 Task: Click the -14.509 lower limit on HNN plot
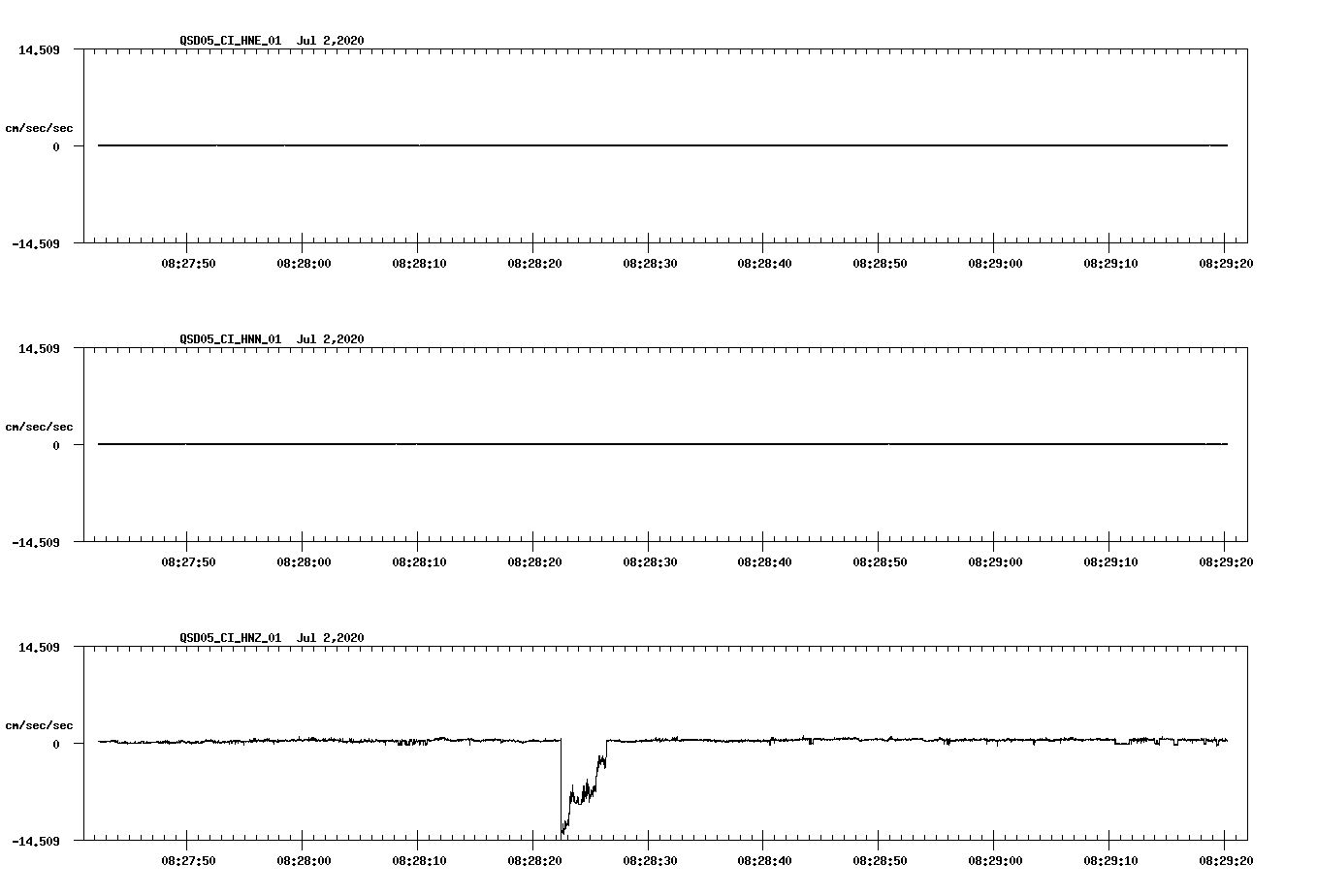[x=36, y=543]
